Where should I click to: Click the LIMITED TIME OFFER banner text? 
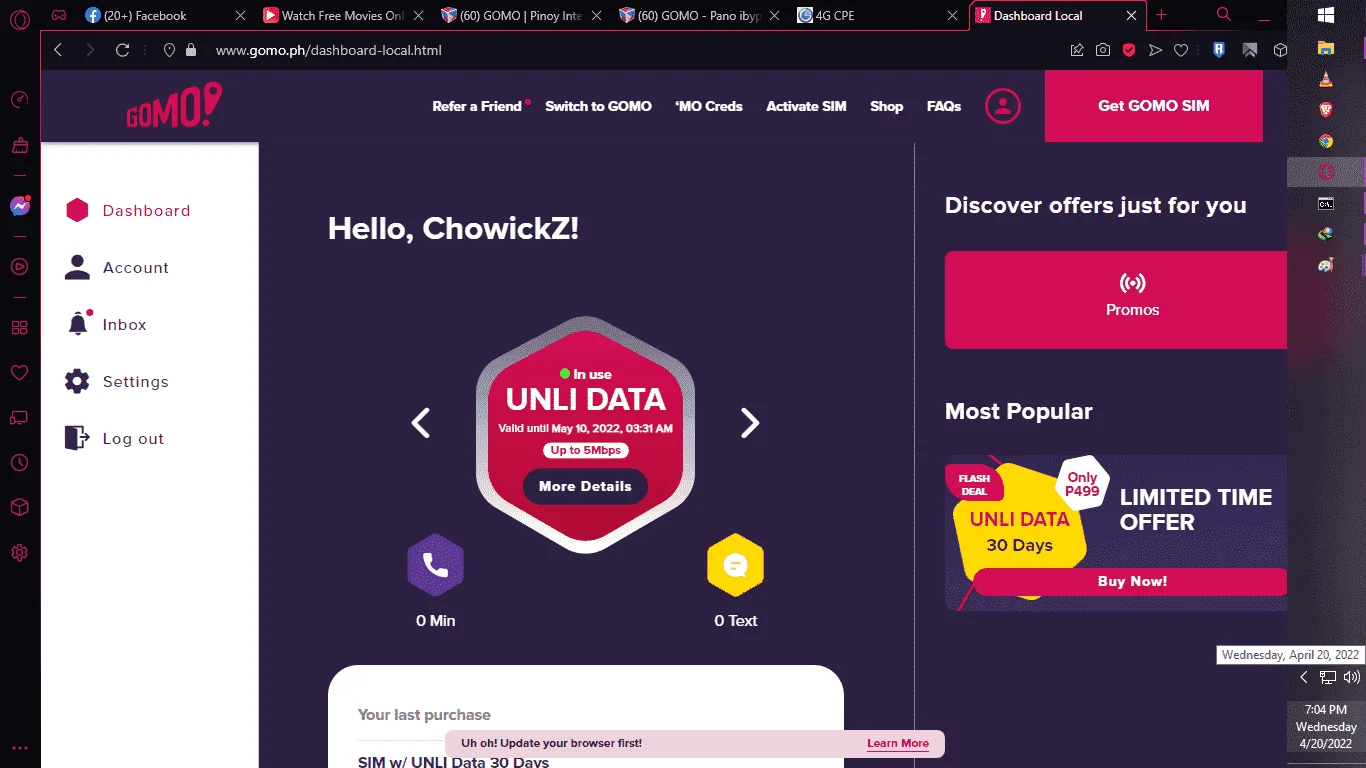(1196, 510)
